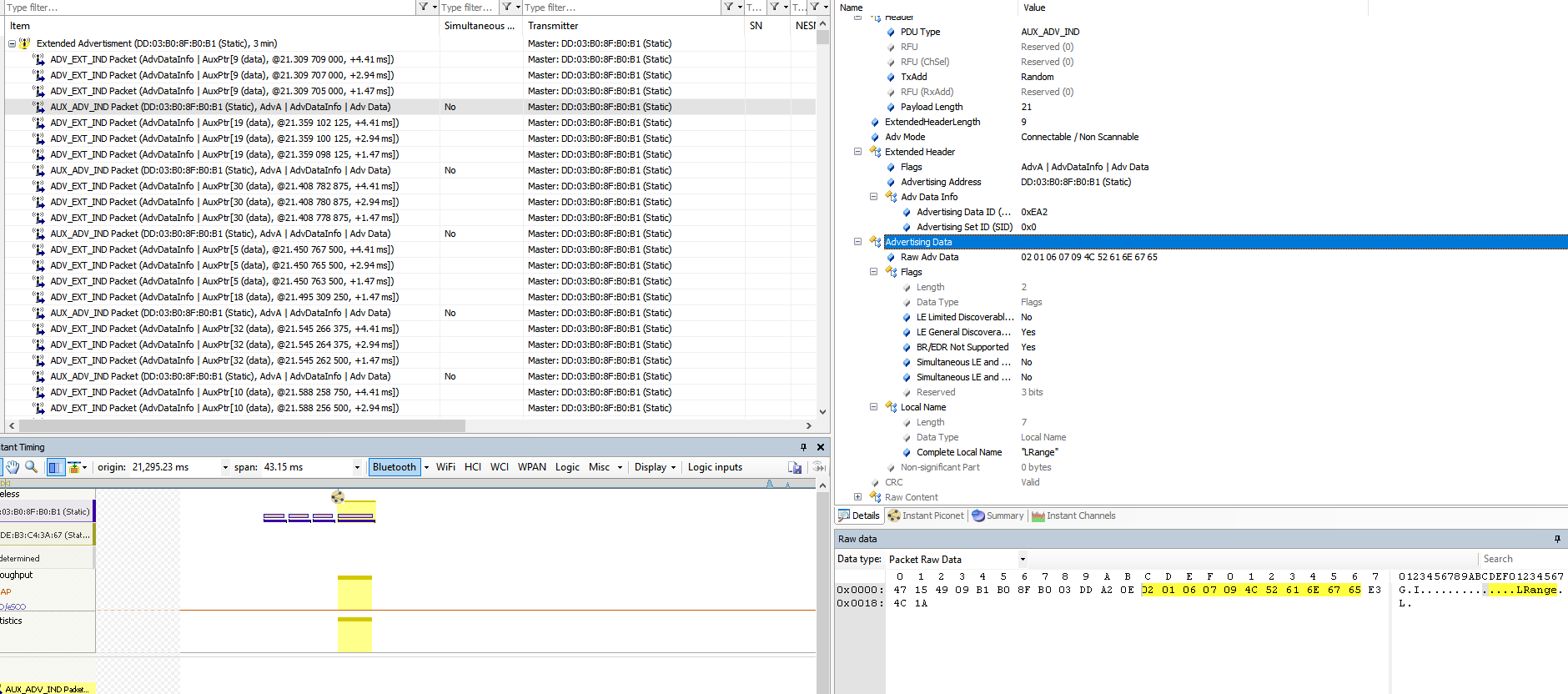
Task: Select the hand pan tool in timing toolbar
Action: [13, 467]
